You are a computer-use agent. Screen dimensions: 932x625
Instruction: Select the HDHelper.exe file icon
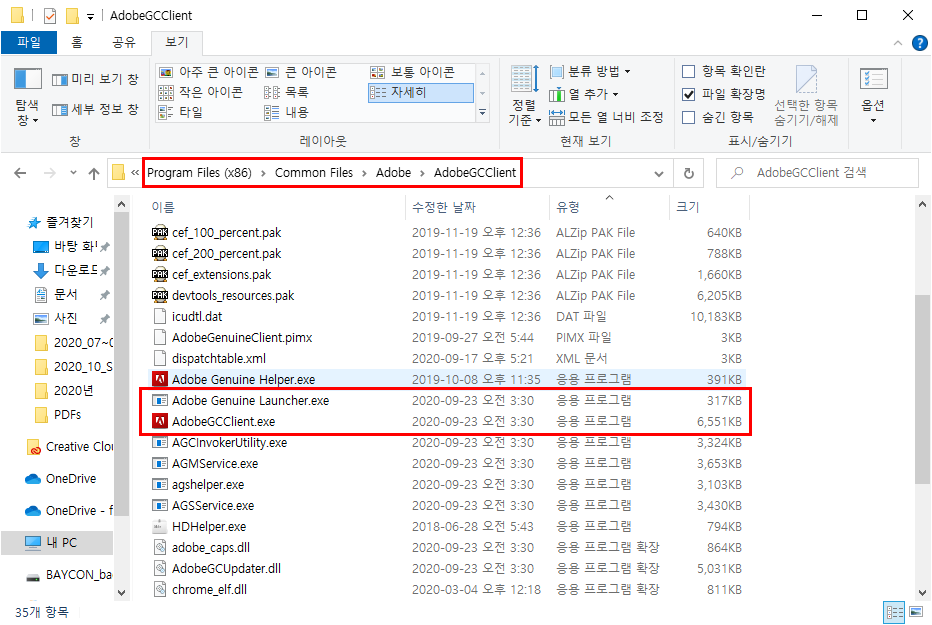click(159, 526)
